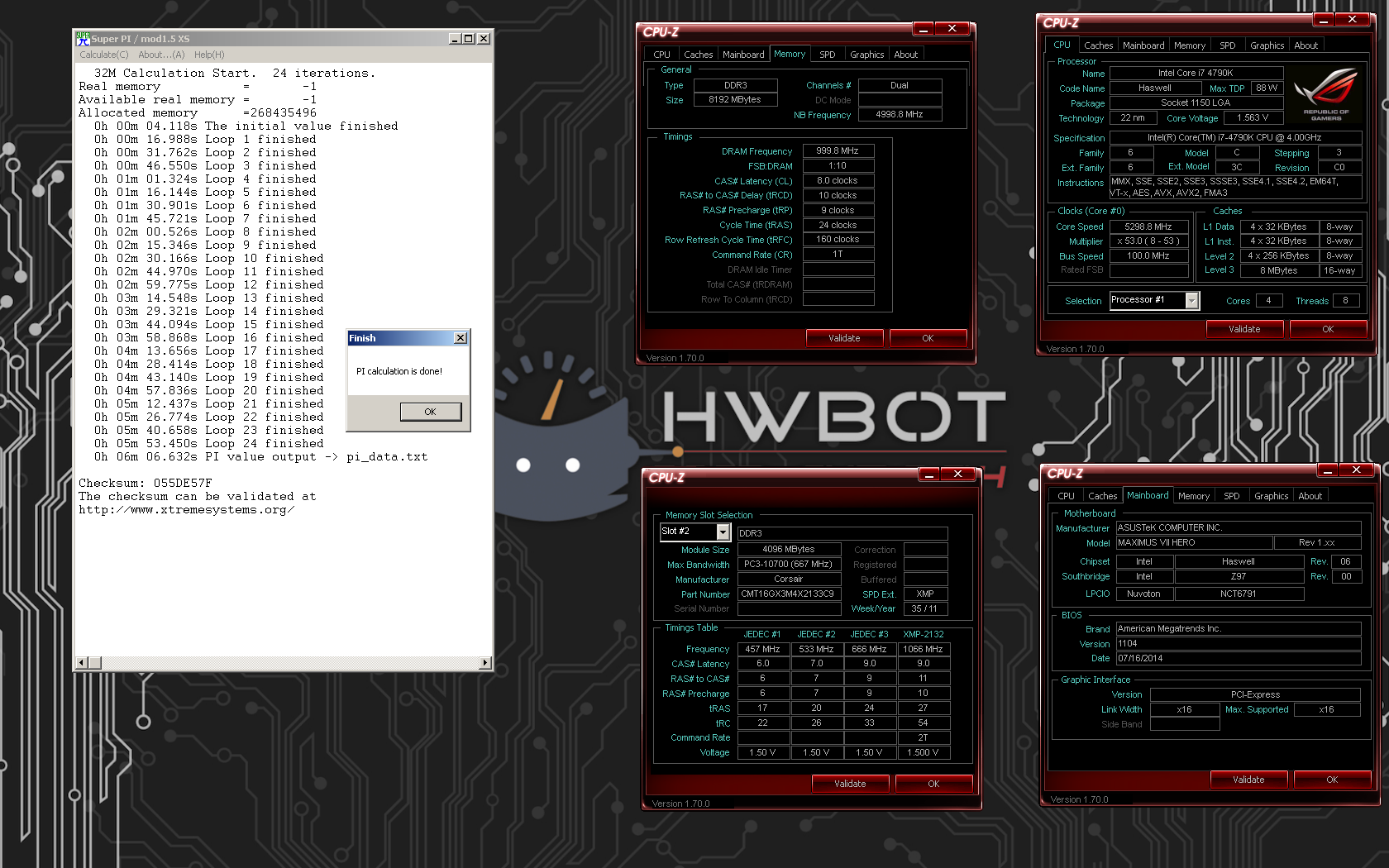This screenshot has width=1389, height=868.
Task: Open CPU tab in Mainboard CPU-Z window
Action: (x=1067, y=496)
